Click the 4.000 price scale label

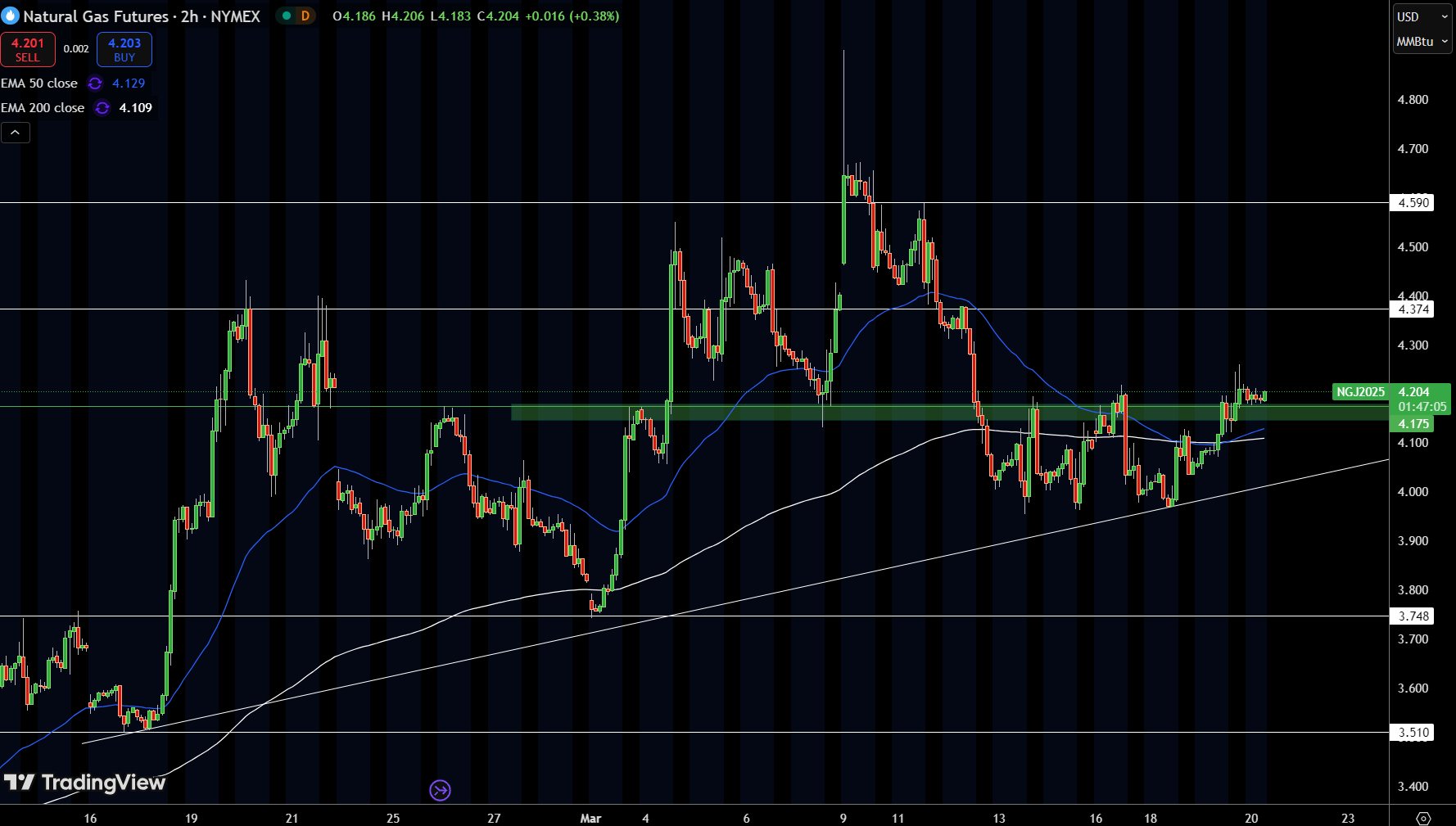click(1413, 492)
